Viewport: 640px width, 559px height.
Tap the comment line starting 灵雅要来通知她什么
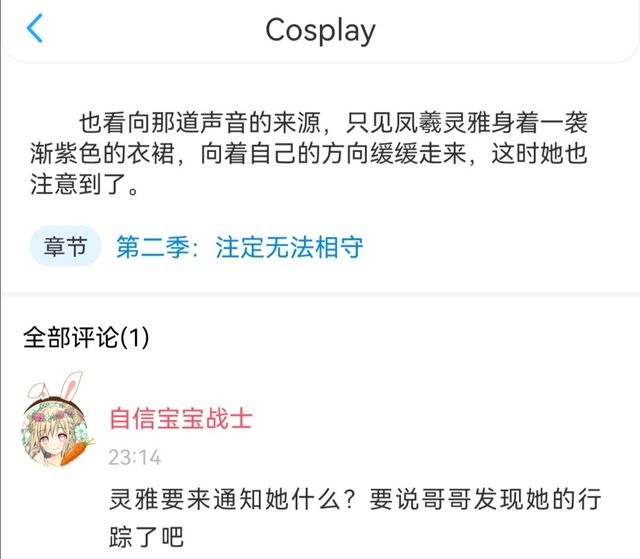355,499
